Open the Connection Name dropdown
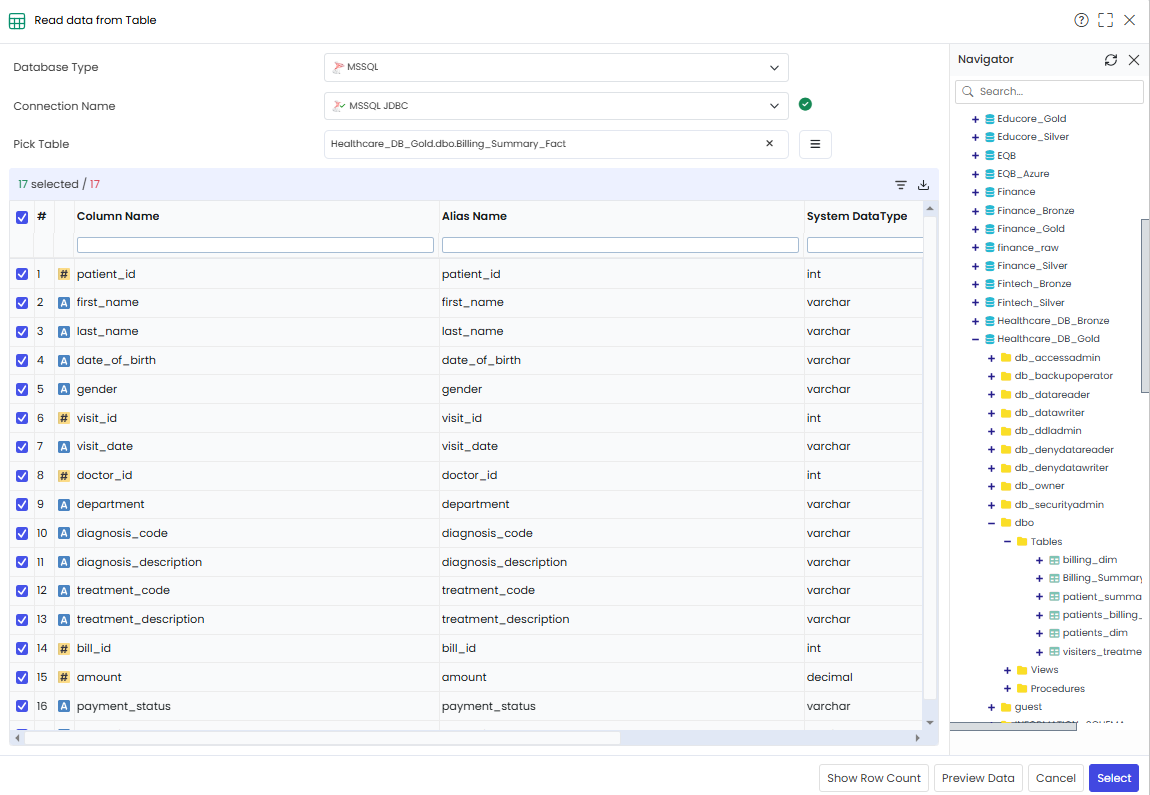The height and width of the screenshot is (795, 1150). [556, 106]
